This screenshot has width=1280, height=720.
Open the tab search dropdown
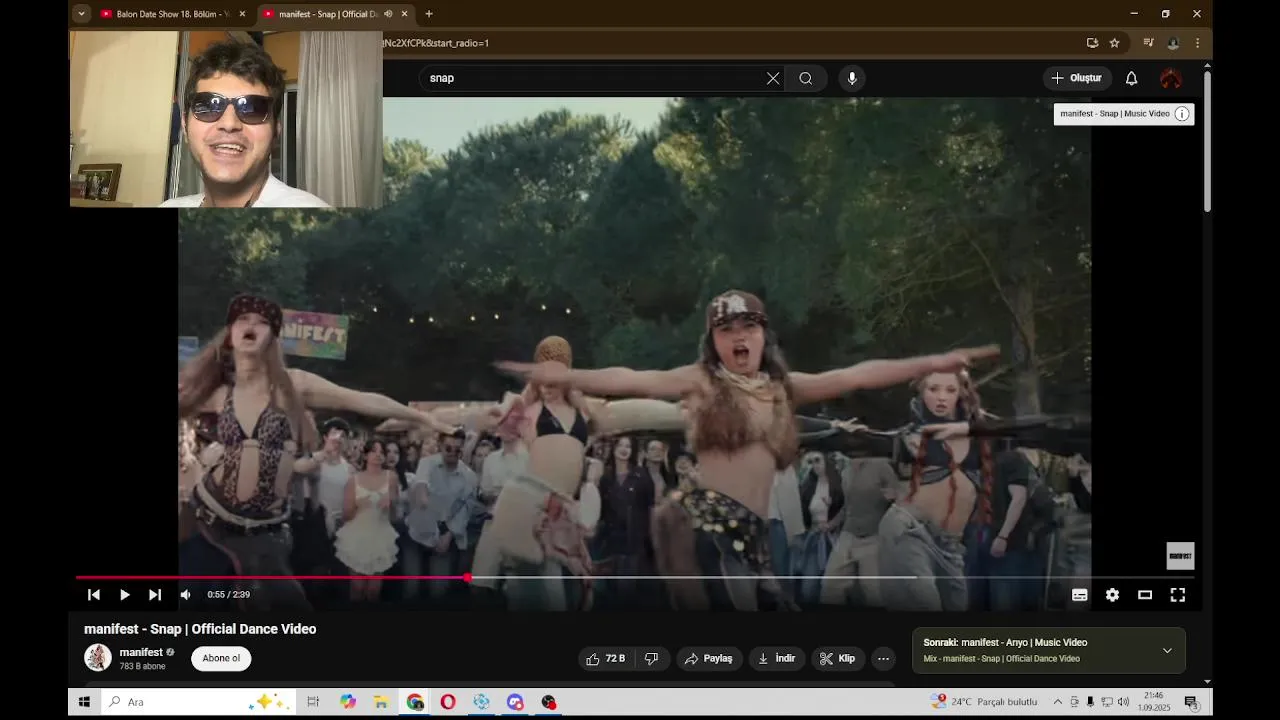[x=82, y=14]
